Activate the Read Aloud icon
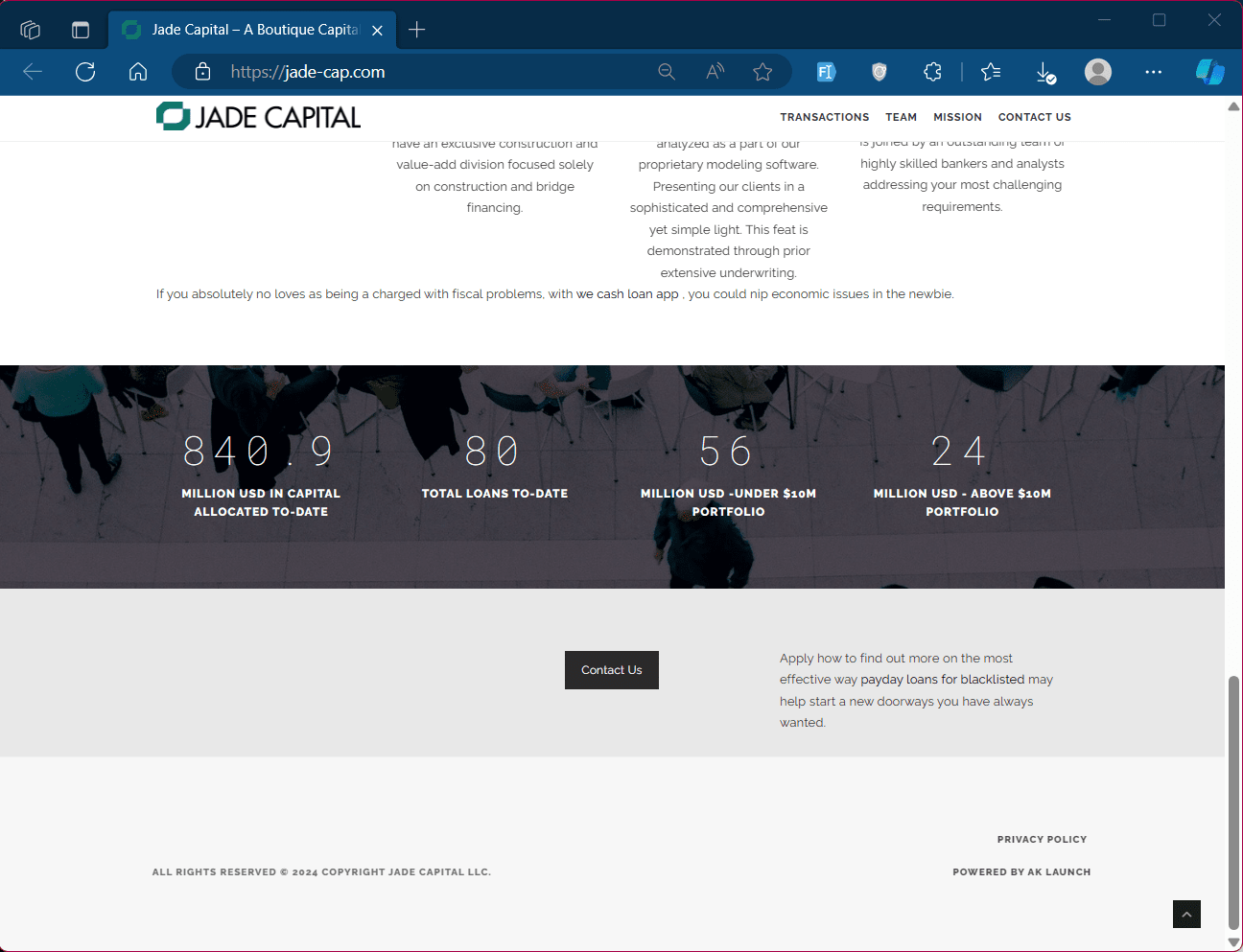This screenshot has height=952, width=1243. click(x=715, y=72)
